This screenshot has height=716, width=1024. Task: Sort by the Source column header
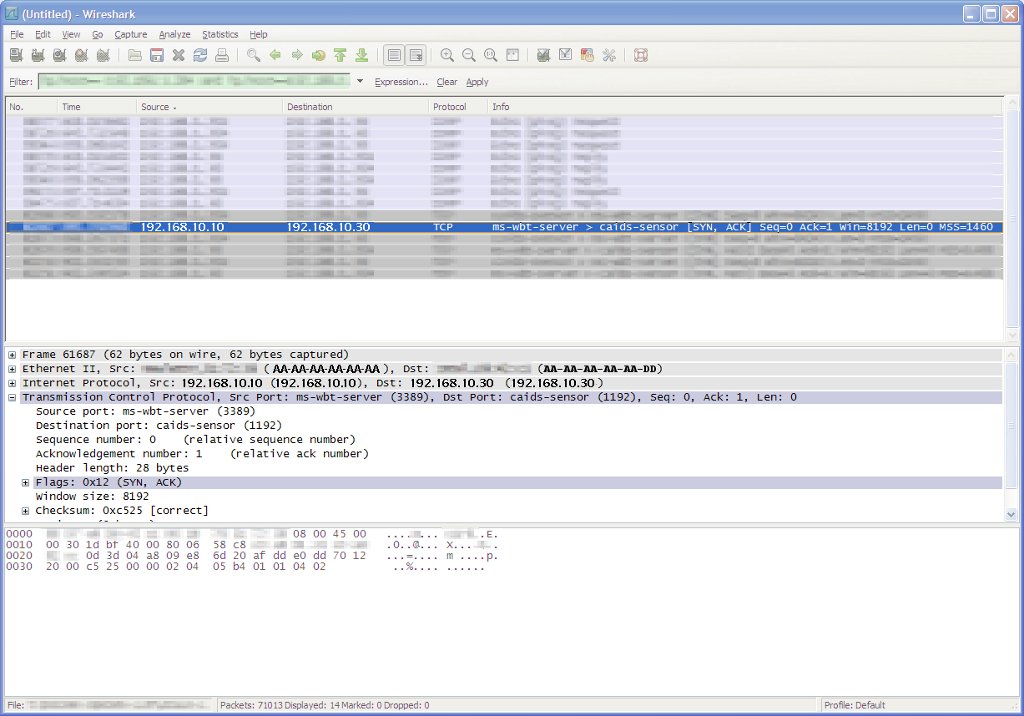click(210, 106)
